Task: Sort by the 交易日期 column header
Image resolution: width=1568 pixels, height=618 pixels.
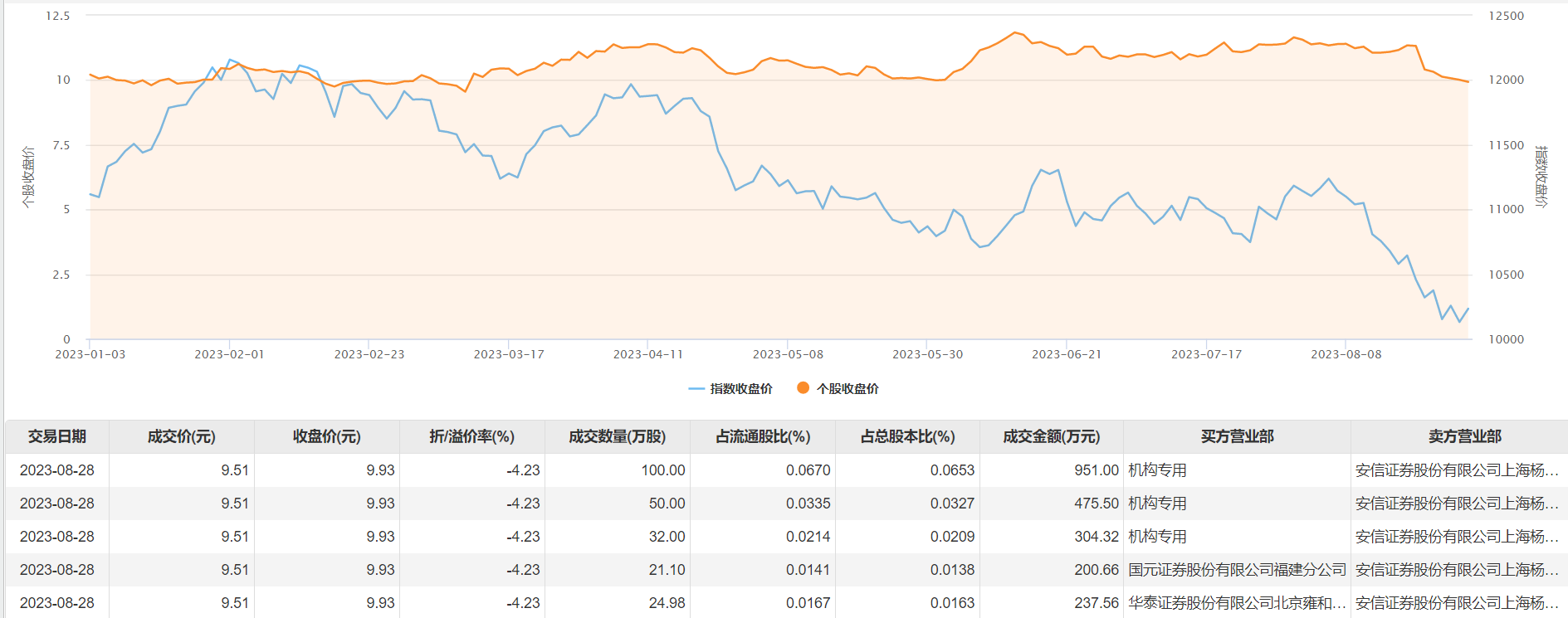Action: point(57,436)
